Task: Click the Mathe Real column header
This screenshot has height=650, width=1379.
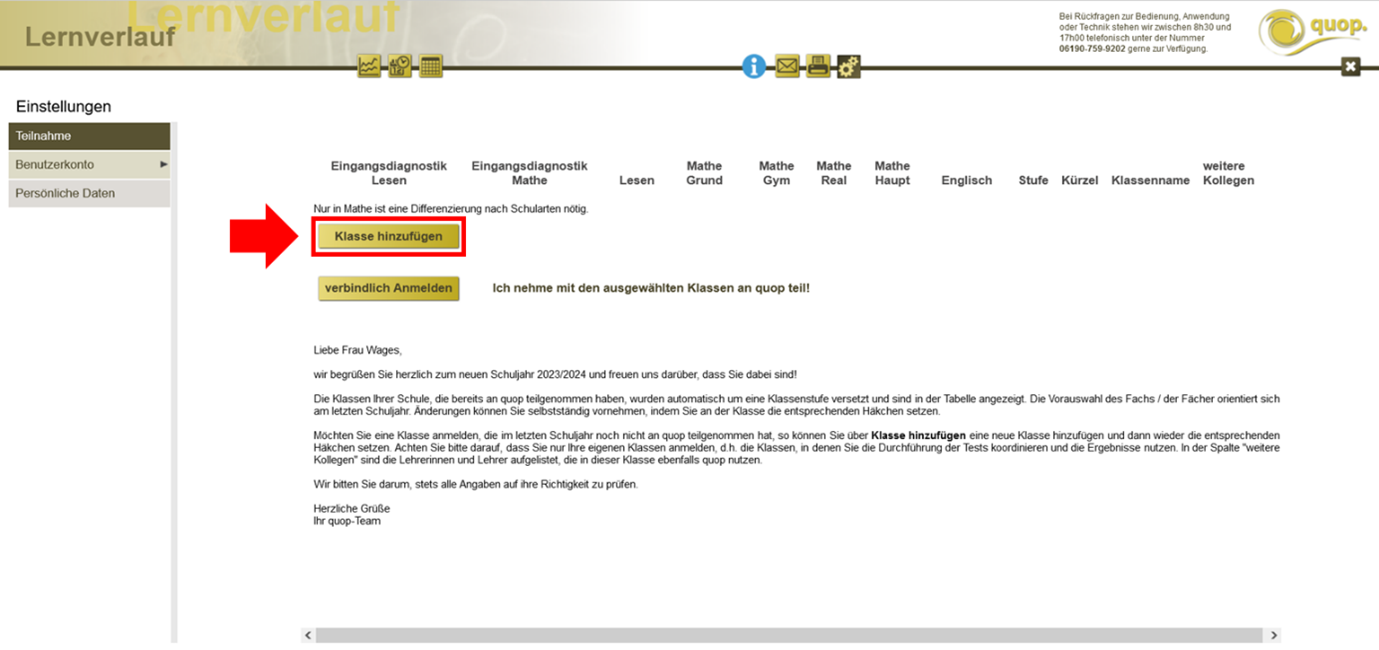Action: tap(834, 173)
